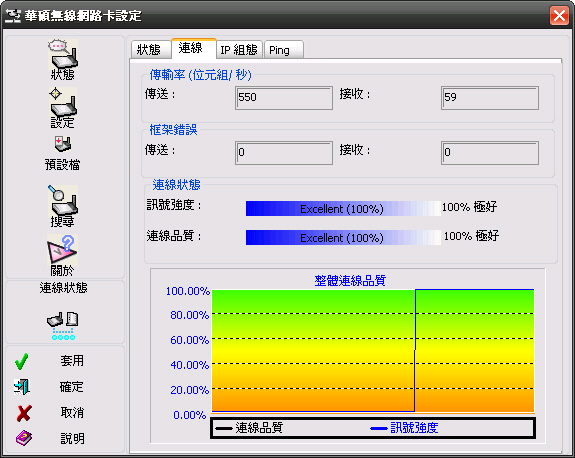Click the 傳輸率 傳送 field showing 550

tap(284, 98)
